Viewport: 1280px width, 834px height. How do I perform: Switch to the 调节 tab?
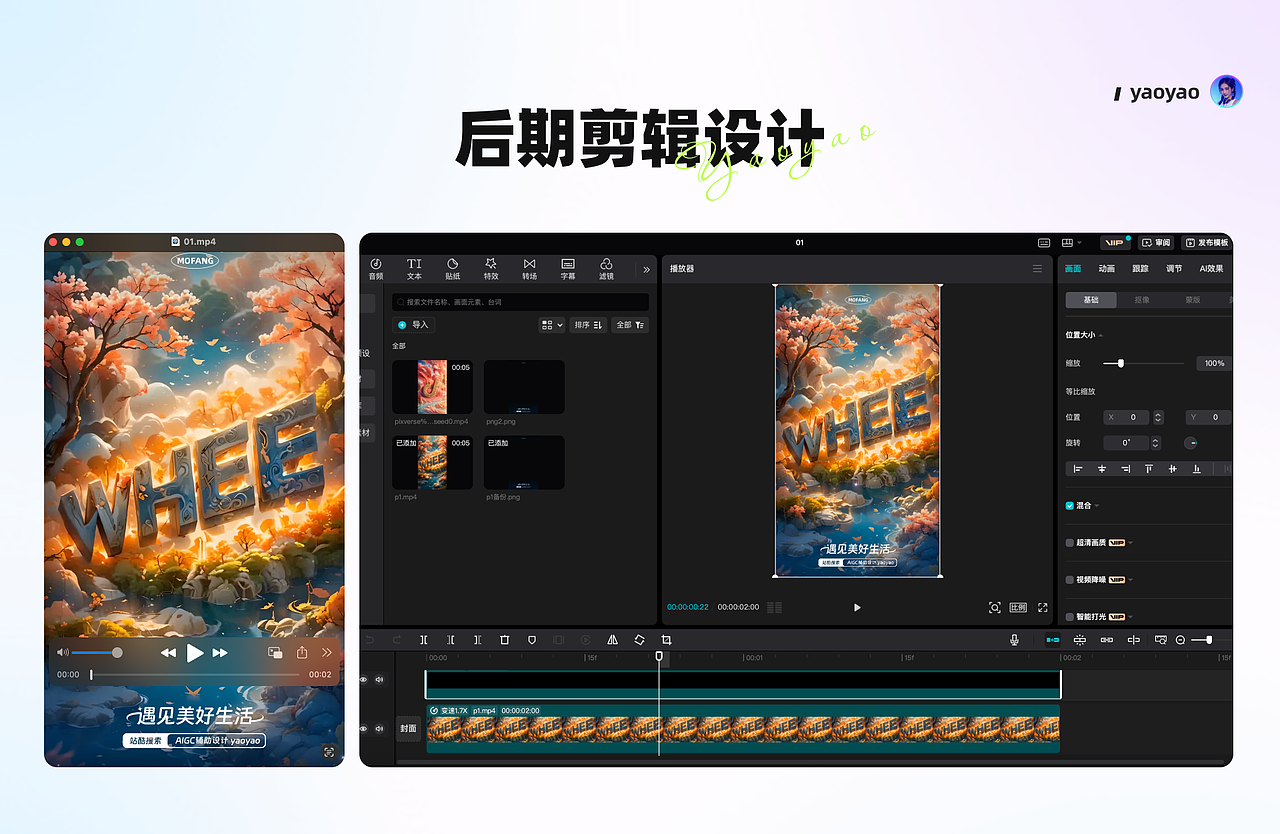tap(1174, 269)
